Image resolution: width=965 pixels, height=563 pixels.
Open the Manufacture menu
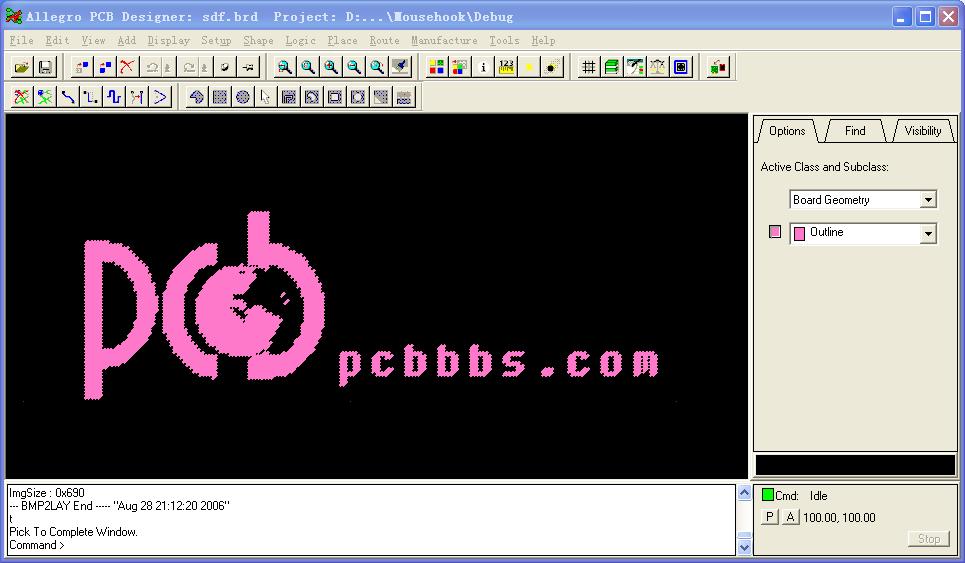coord(444,41)
